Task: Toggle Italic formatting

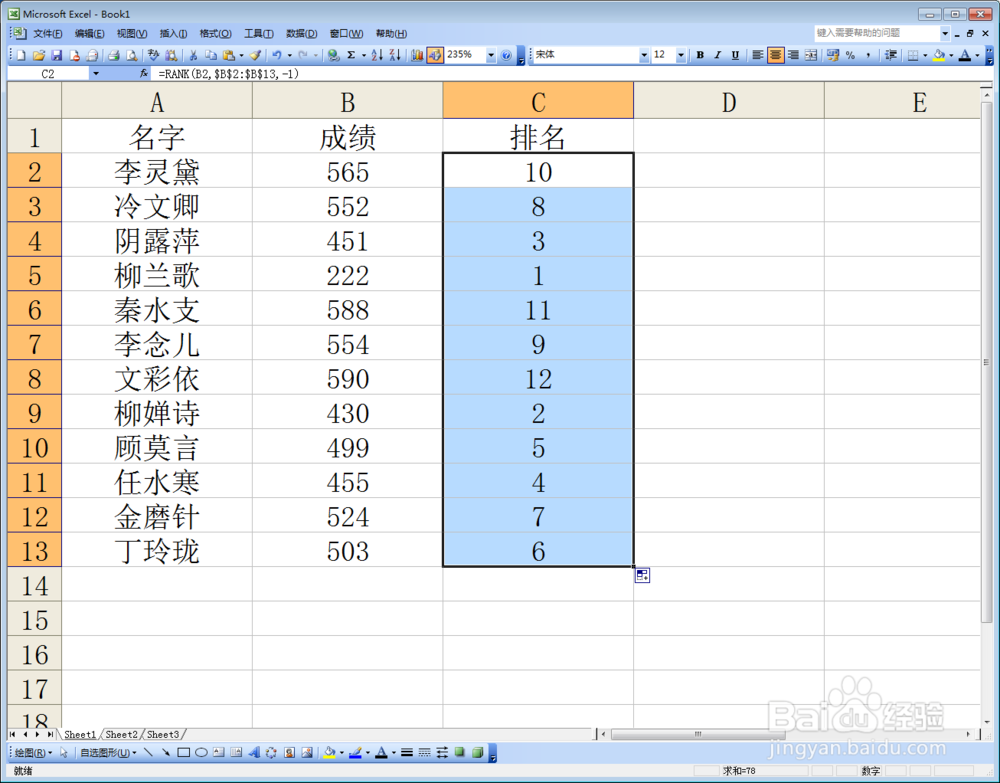Action: point(717,55)
